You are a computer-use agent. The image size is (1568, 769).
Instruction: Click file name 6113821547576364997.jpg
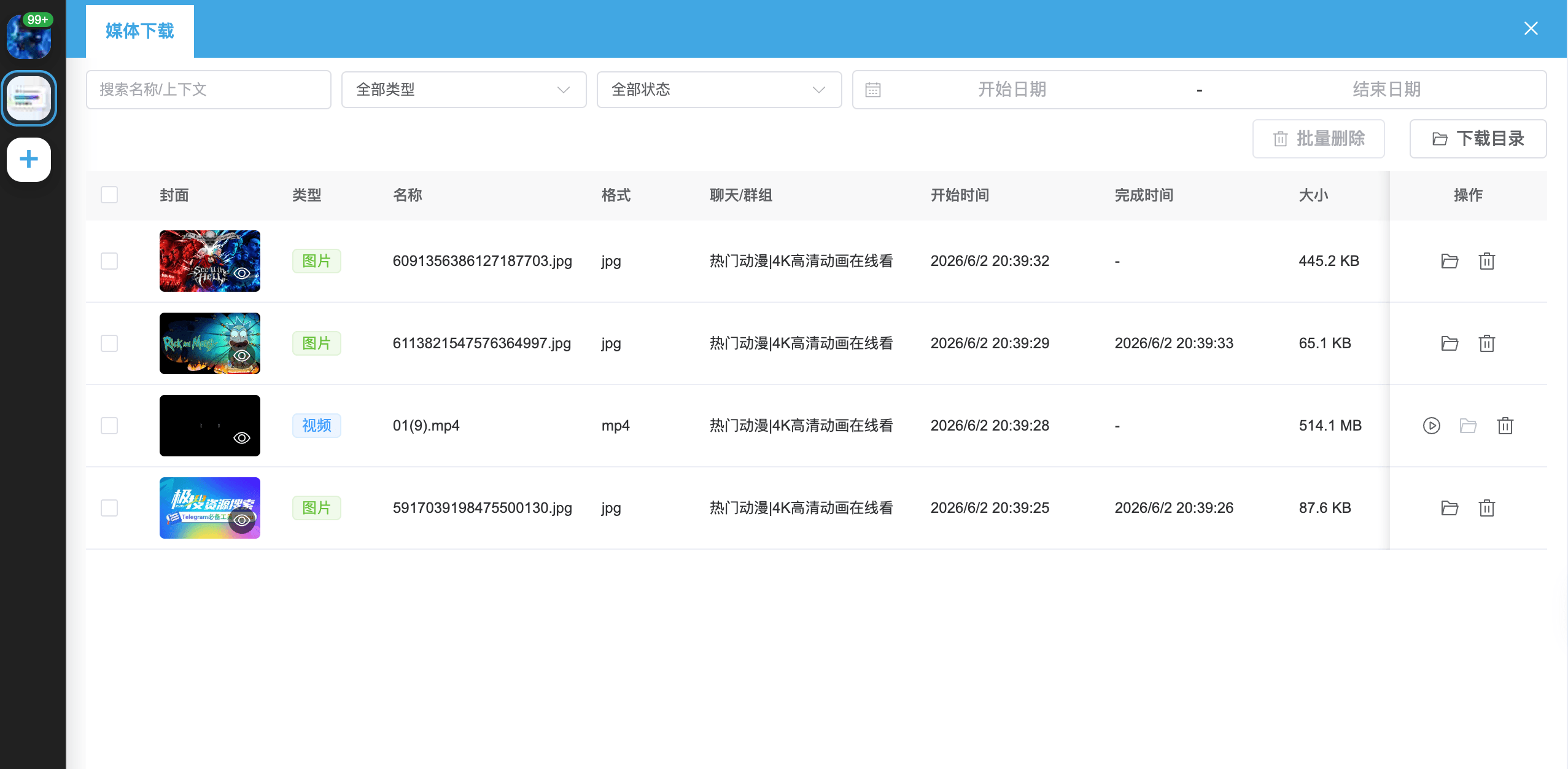coord(482,343)
